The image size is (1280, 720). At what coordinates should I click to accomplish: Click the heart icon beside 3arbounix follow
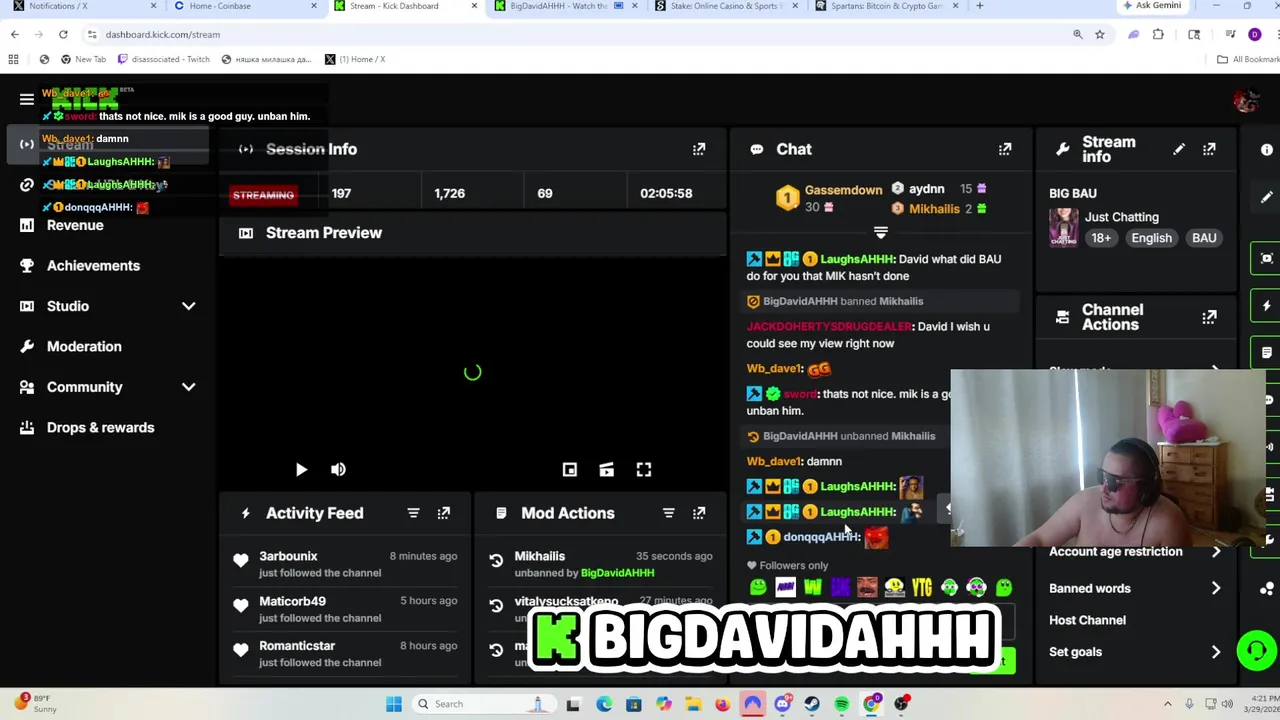click(240, 561)
